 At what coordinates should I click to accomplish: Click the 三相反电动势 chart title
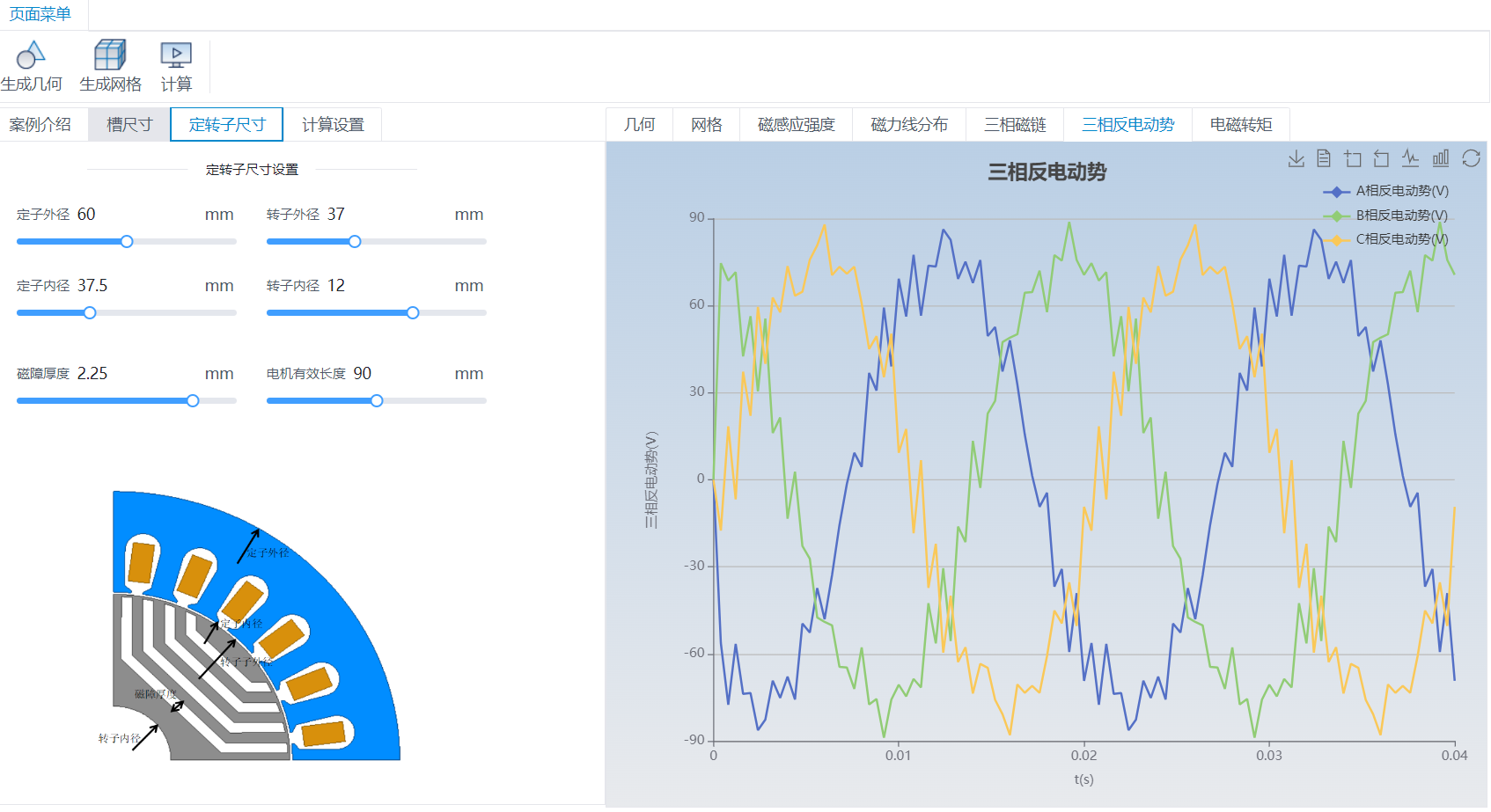point(1047,172)
